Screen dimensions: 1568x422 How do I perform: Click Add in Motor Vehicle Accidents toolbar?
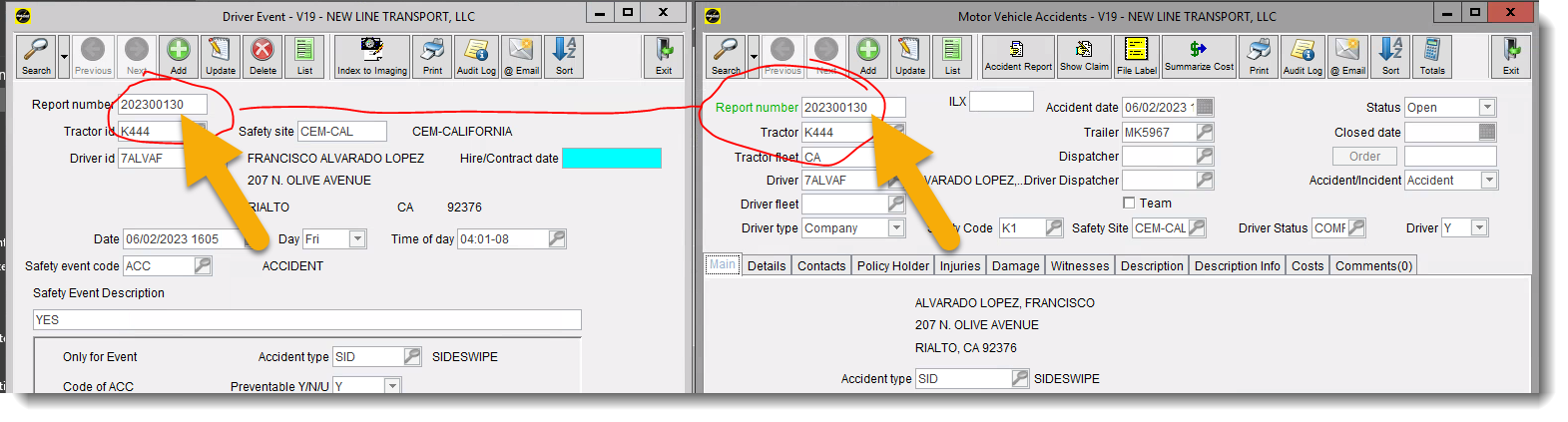pyautogui.click(x=868, y=57)
